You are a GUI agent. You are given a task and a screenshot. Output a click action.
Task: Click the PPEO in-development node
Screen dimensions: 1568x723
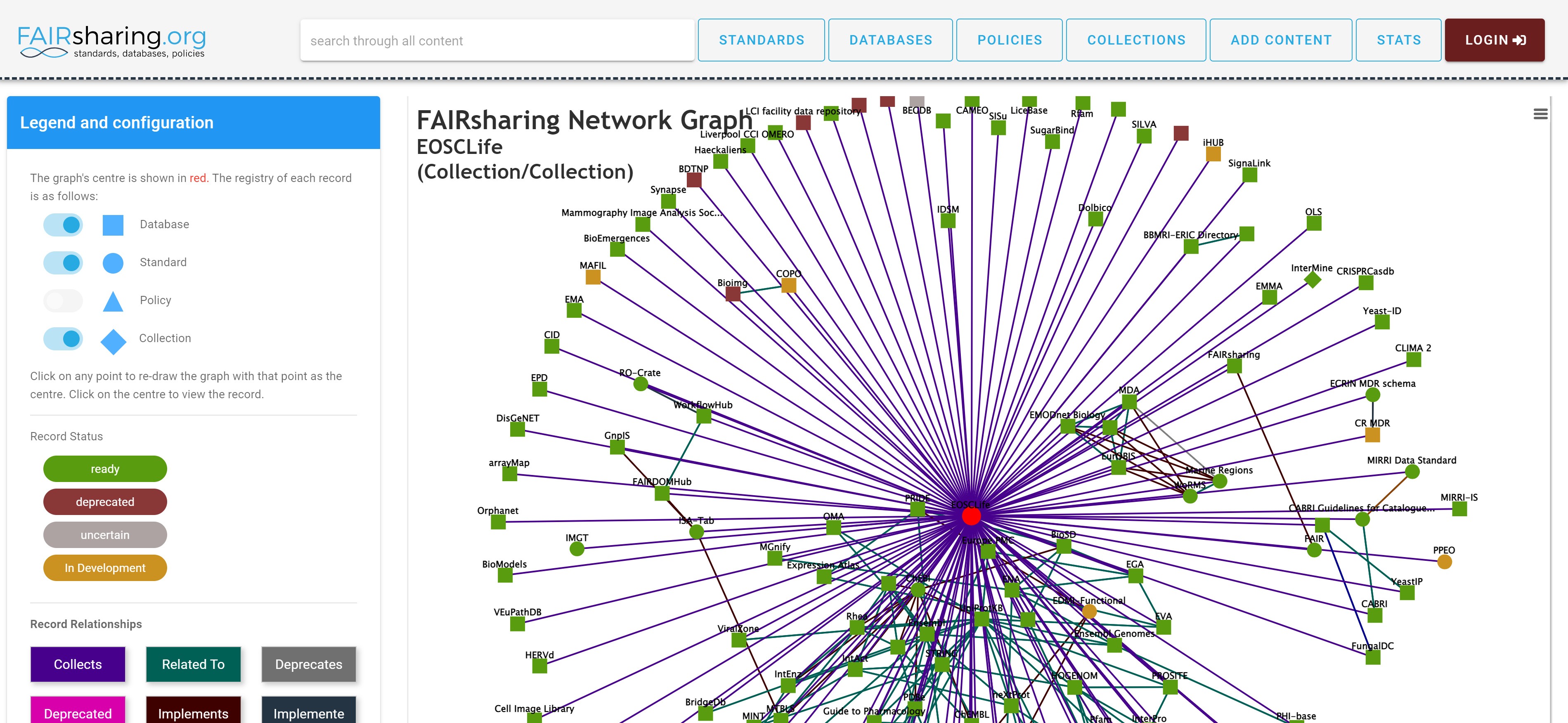click(x=1444, y=562)
